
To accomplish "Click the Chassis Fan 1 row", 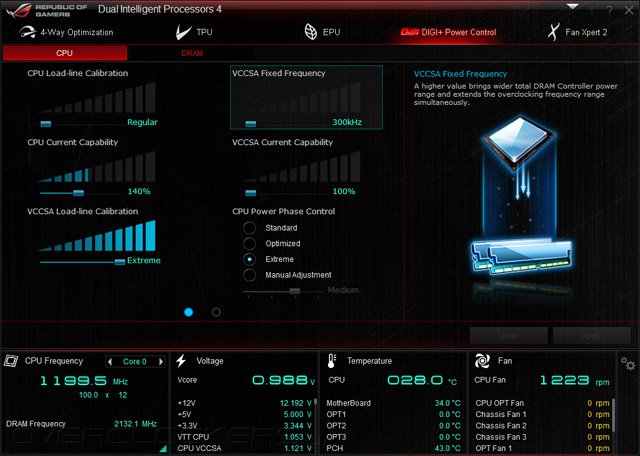I will (x=542, y=414).
